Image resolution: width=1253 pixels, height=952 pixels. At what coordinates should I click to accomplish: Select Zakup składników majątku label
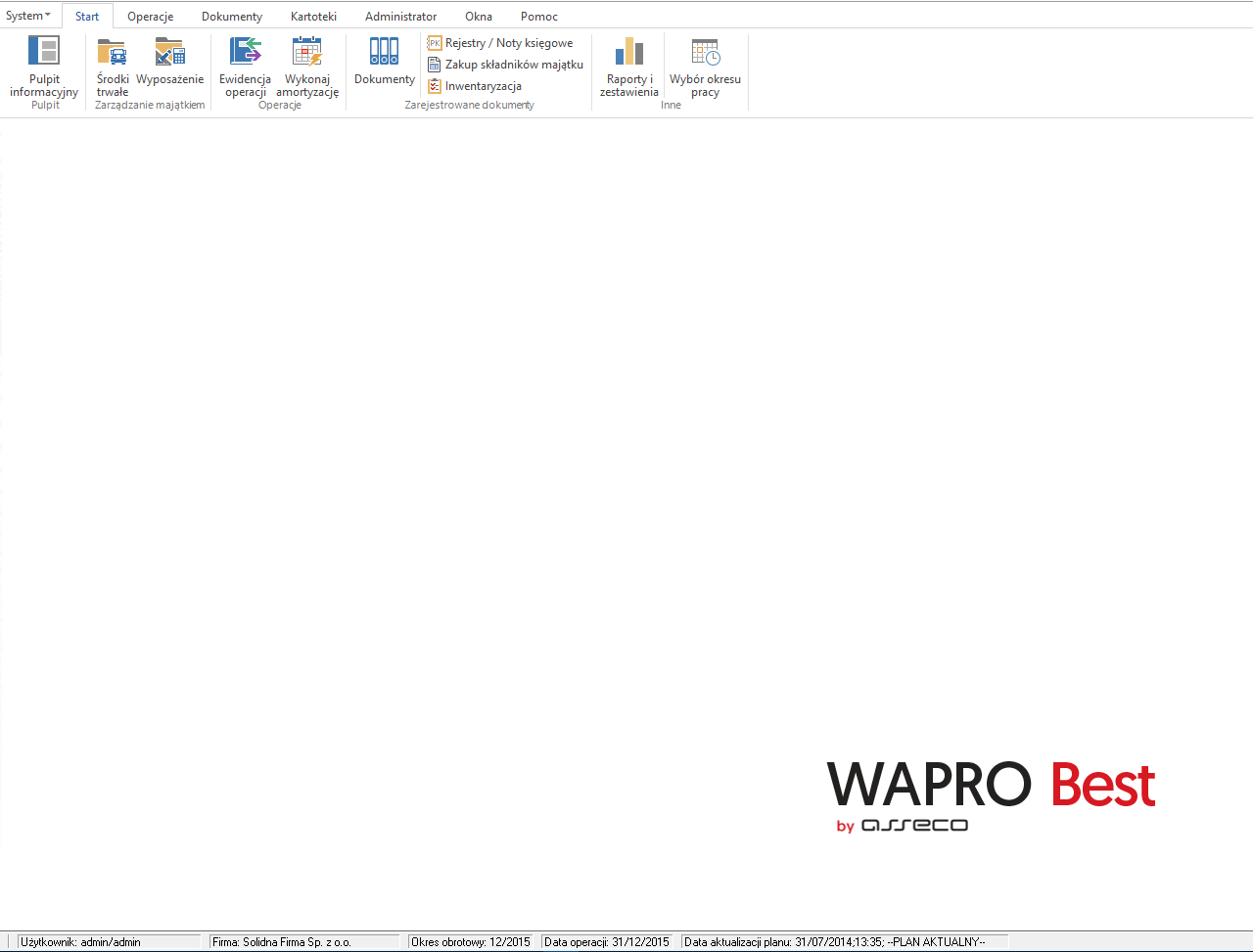click(x=514, y=65)
